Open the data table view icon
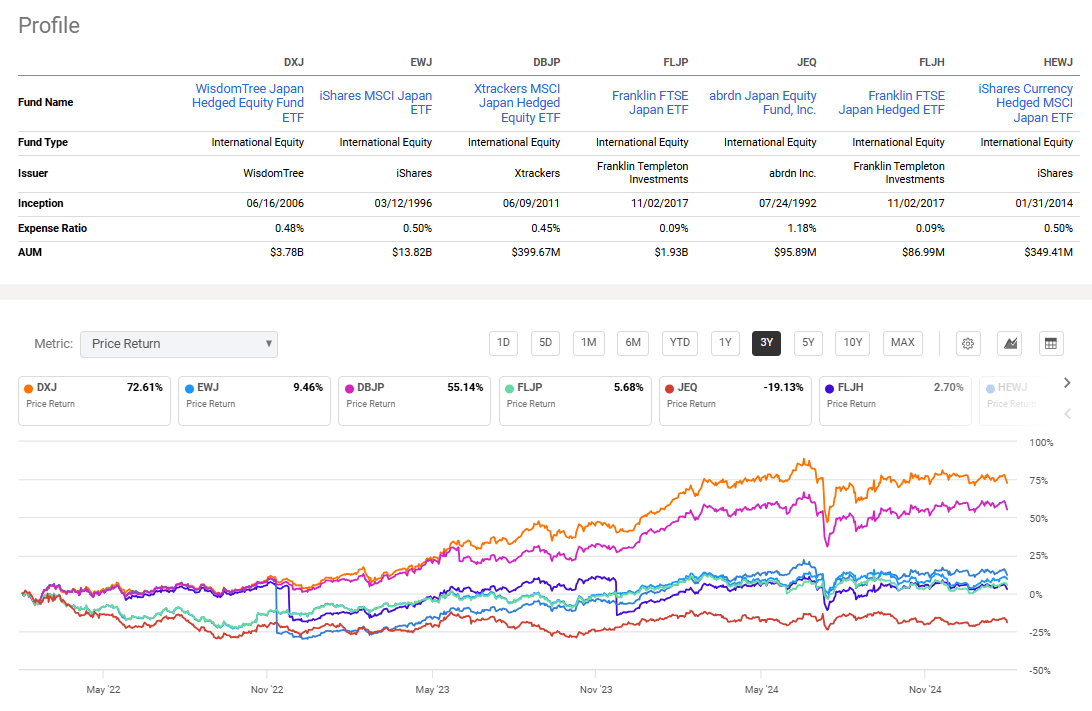Screen dimensions: 1092x711 tap(1050, 342)
